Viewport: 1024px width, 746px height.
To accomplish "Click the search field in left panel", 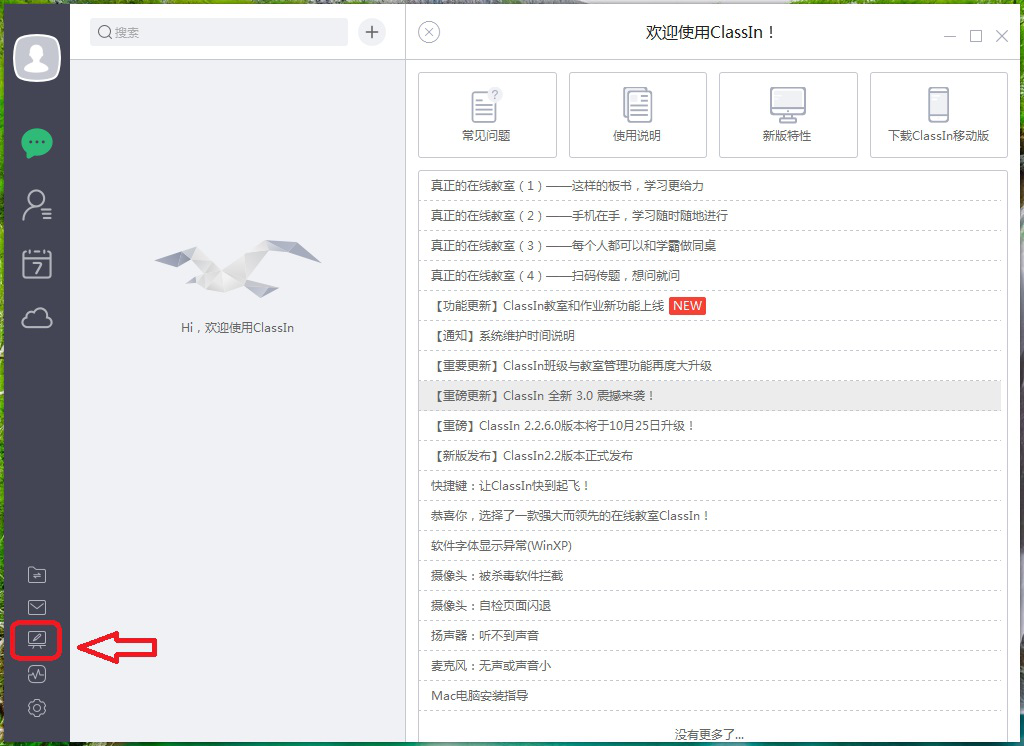I will click(x=219, y=32).
